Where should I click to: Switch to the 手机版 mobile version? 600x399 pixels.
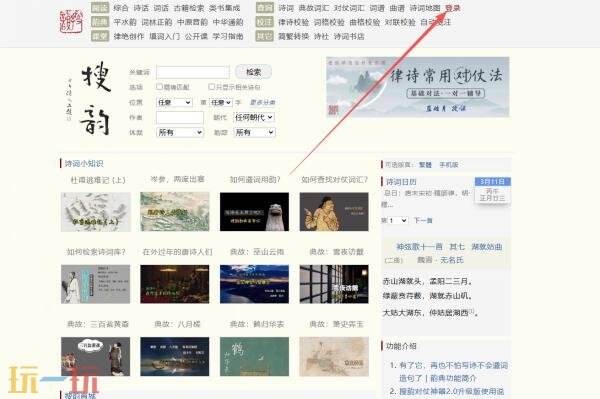[448, 165]
